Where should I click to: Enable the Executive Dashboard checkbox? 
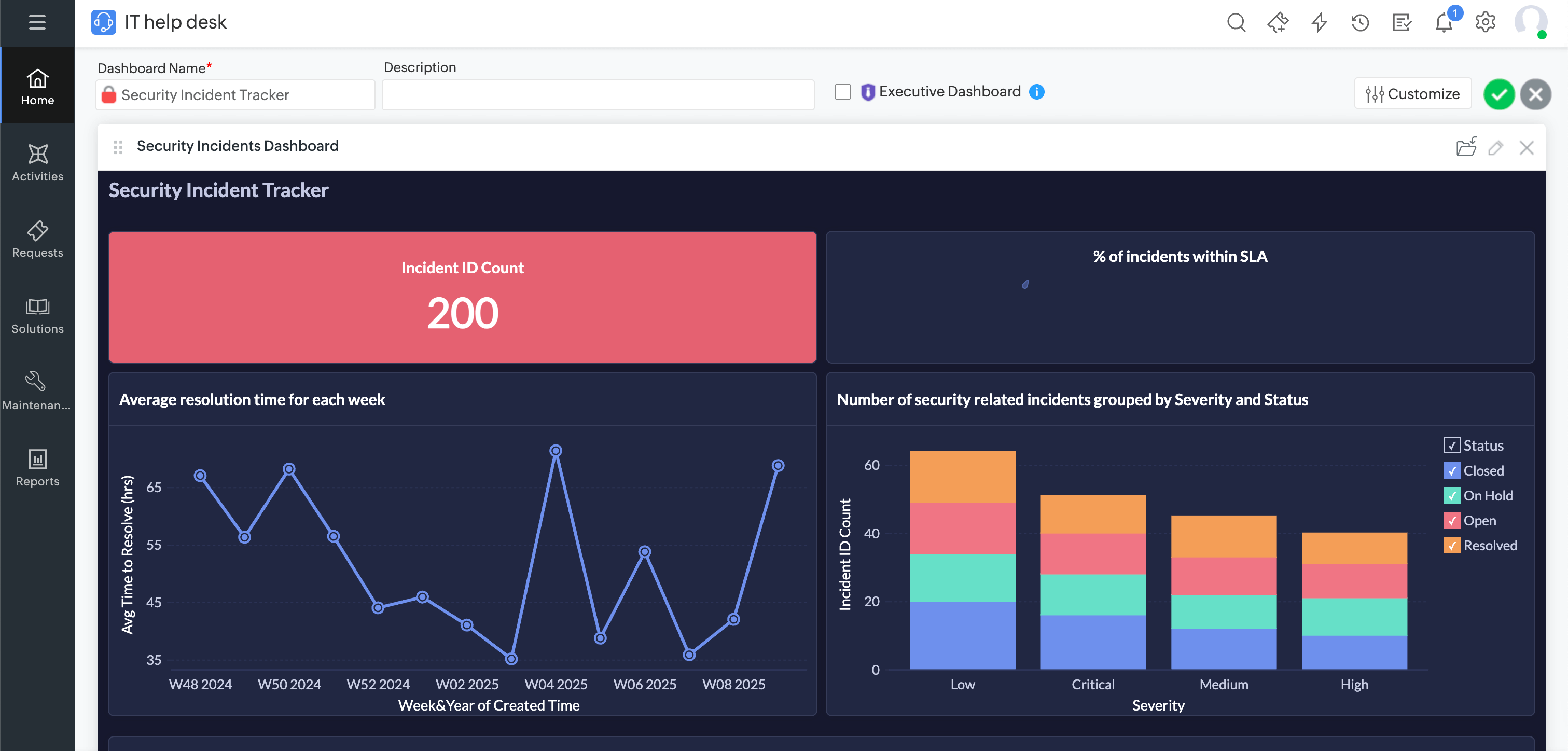[x=842, y=92]
